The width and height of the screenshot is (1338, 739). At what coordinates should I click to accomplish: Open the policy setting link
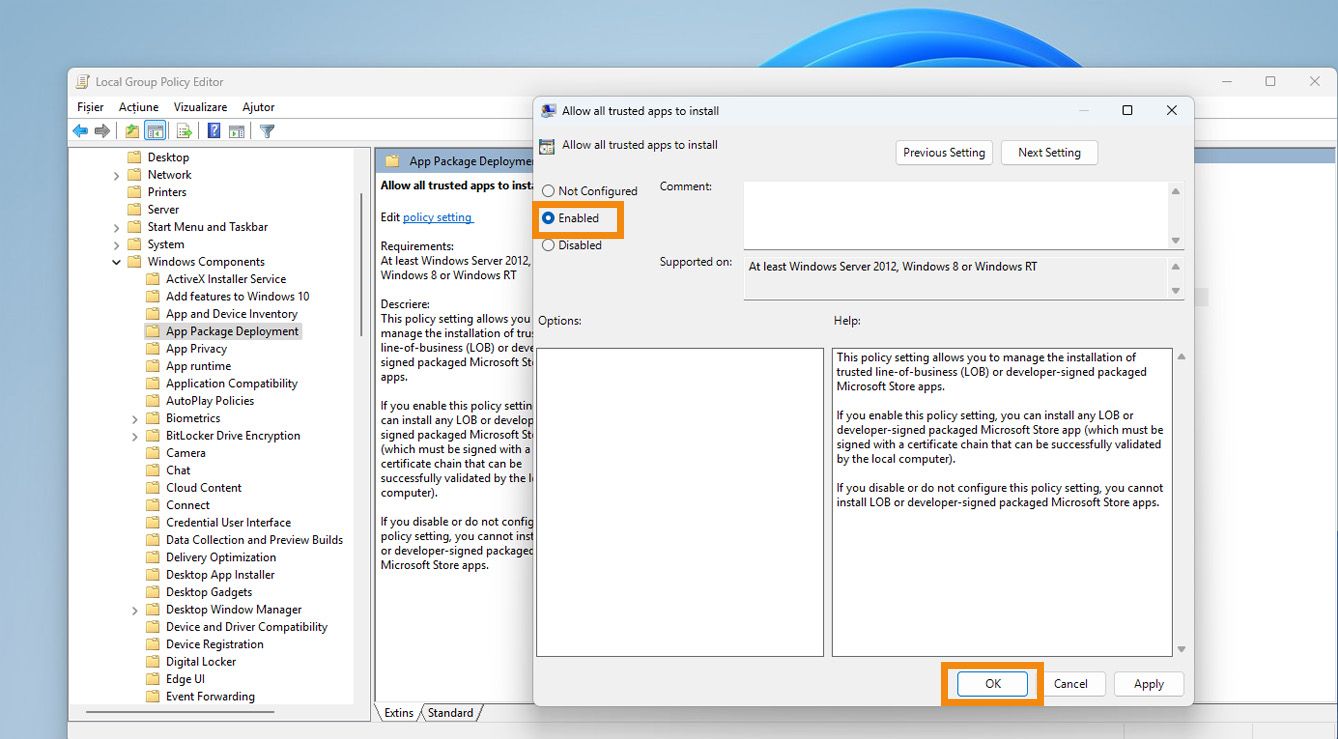[x=438, y=217]
